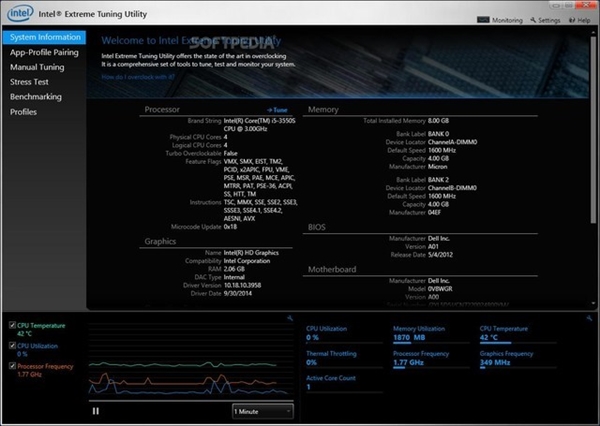
Task: Open the Monitoring view icon
Action: coord(483,20)
